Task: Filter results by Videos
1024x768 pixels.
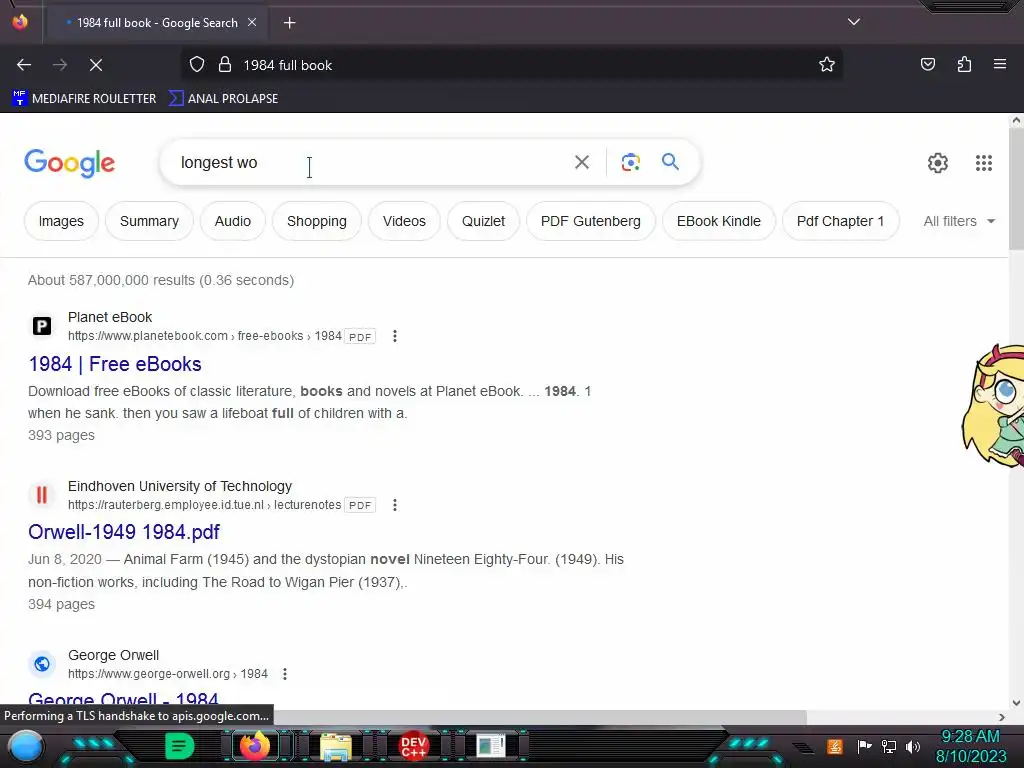Action: click(x=404, y=221)
